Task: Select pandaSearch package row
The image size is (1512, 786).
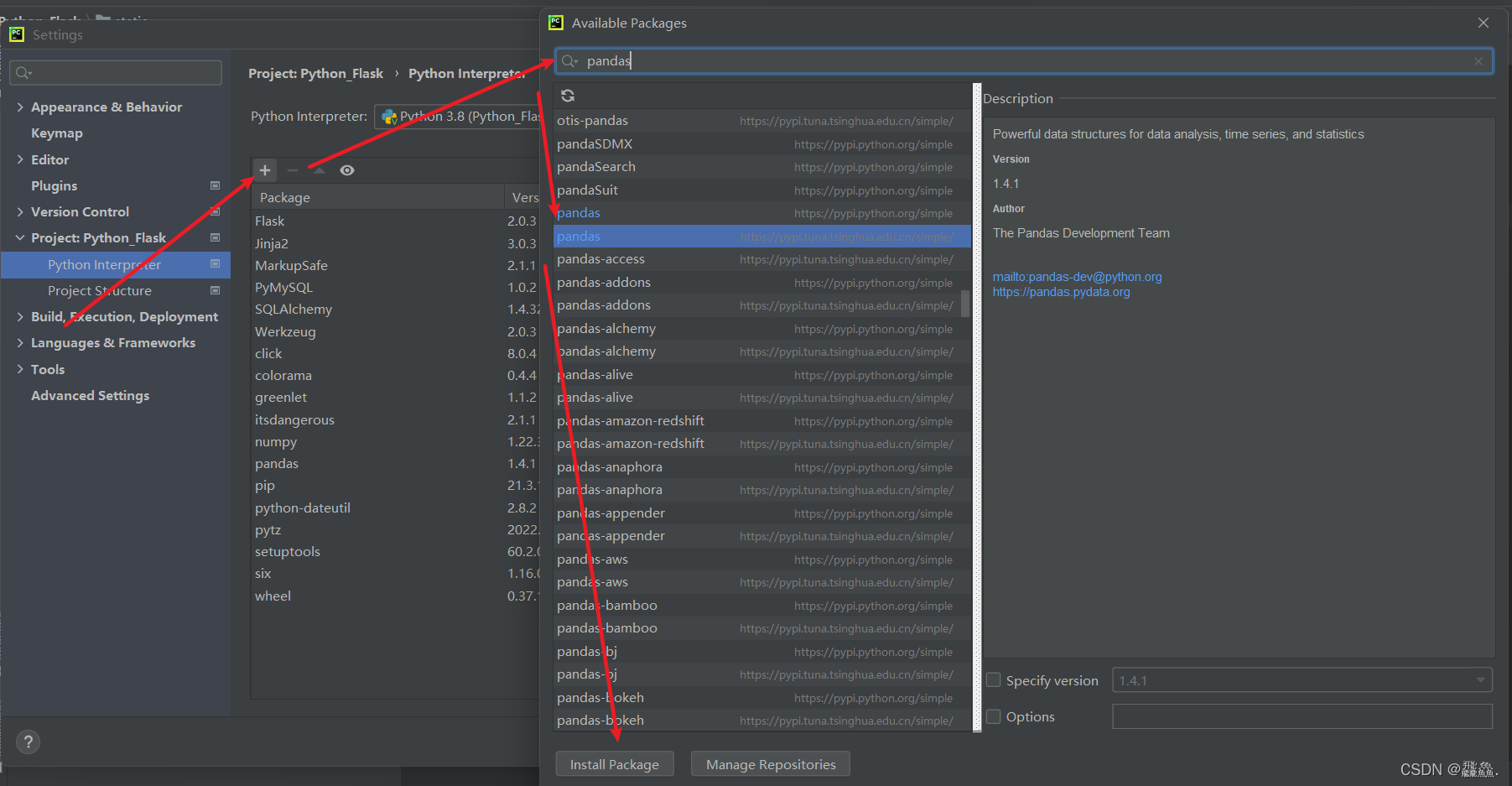Action: 762,167
